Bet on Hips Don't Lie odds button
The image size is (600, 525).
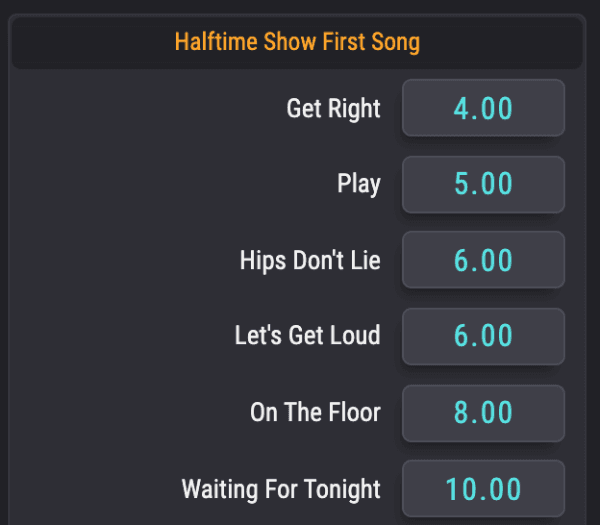[483, 260]
